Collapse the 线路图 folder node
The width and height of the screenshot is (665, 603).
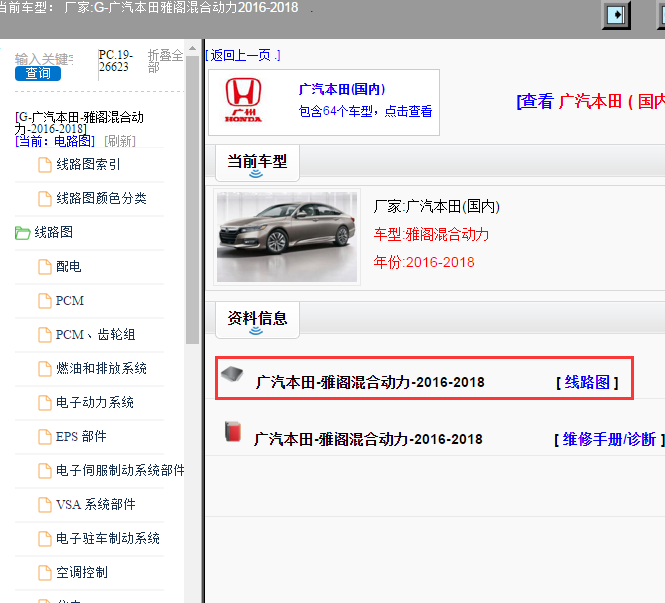(53, 232)
